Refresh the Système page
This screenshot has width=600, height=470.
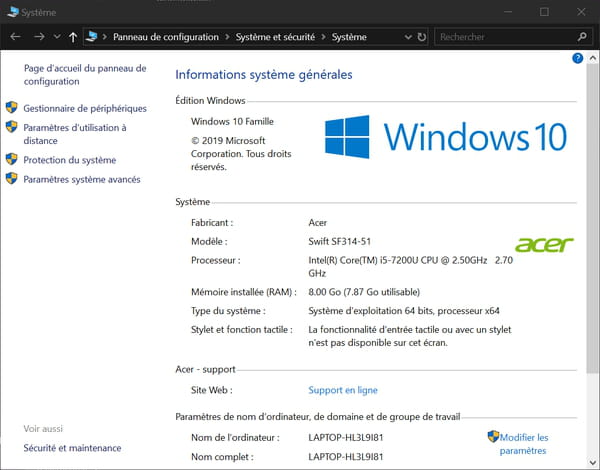click(421, 37)
